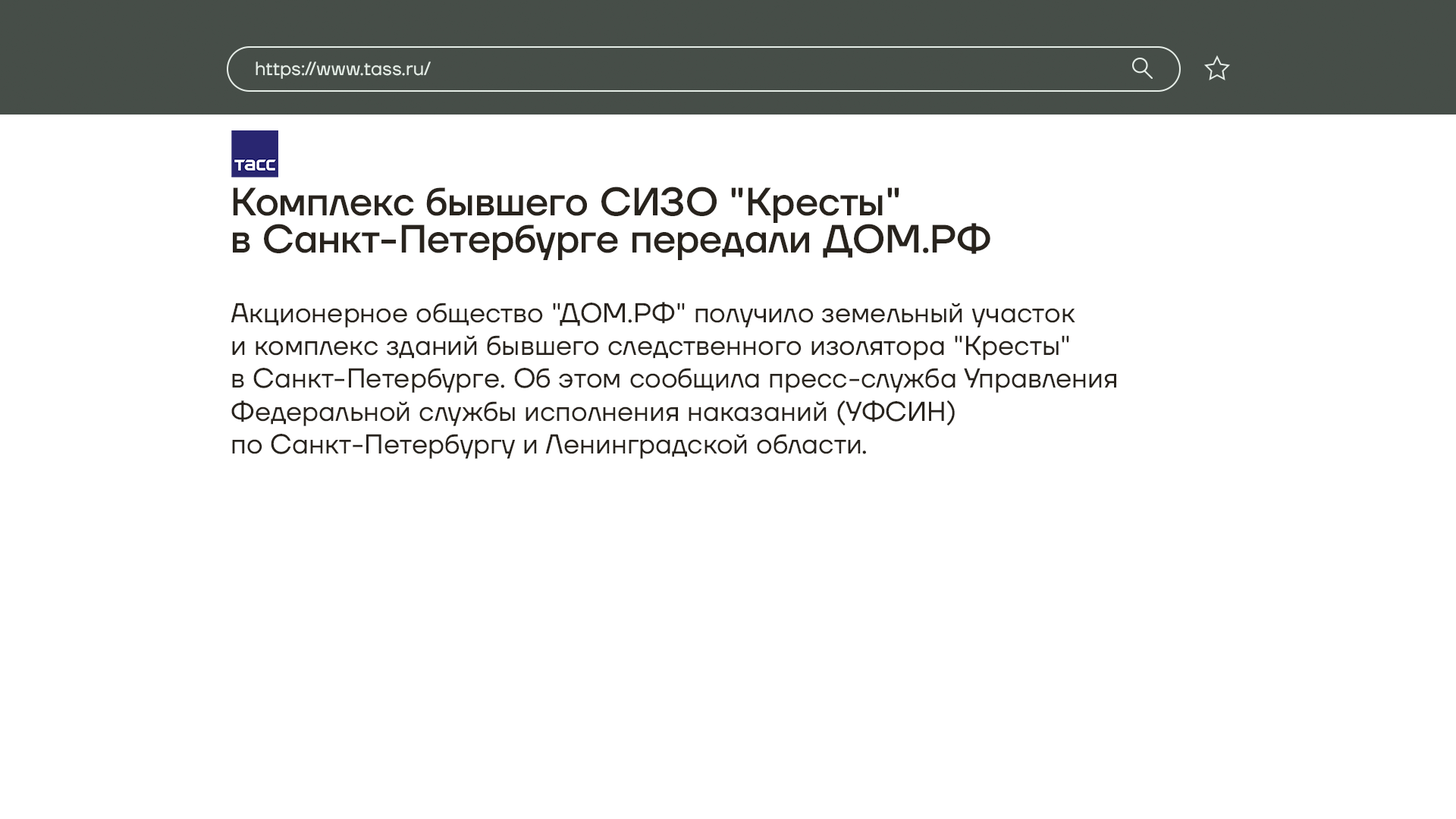Open the headline about СИЗО "Кресты"
The height and width of the screenshot is (819, 1456).
pyautogui.click(x=565, y=202)
